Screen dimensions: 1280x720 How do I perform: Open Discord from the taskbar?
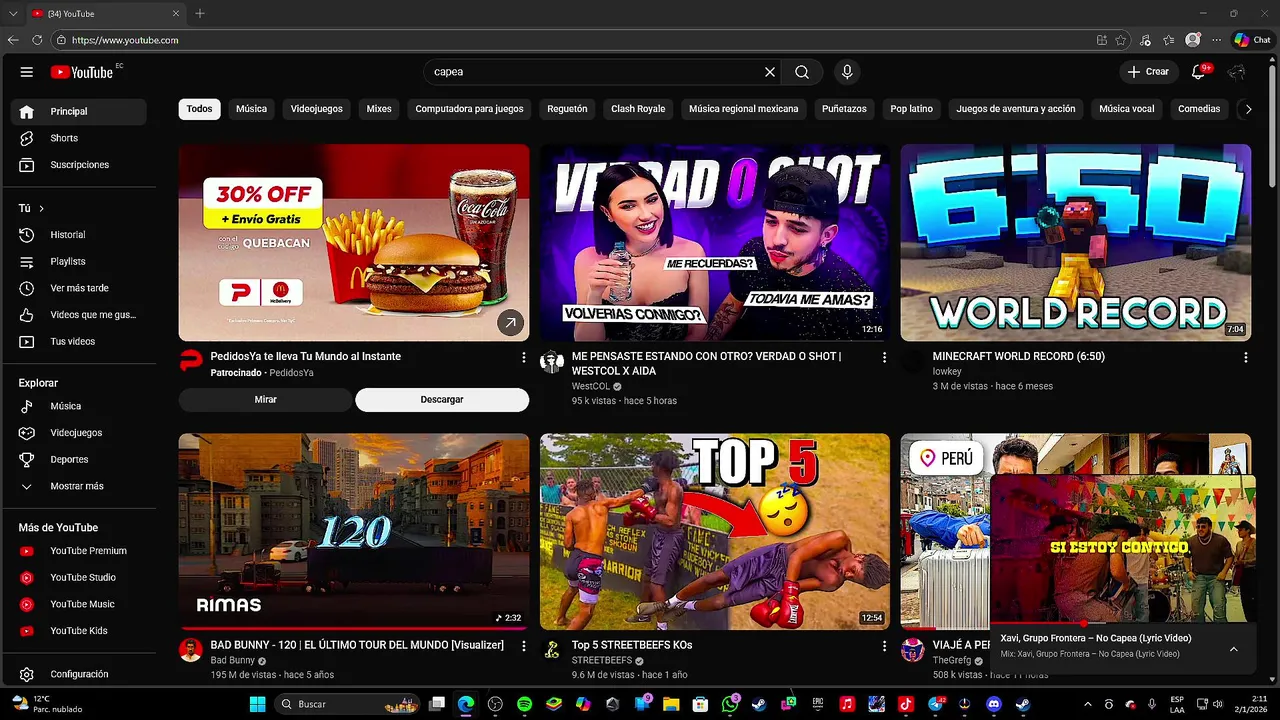tap(993, 704)
